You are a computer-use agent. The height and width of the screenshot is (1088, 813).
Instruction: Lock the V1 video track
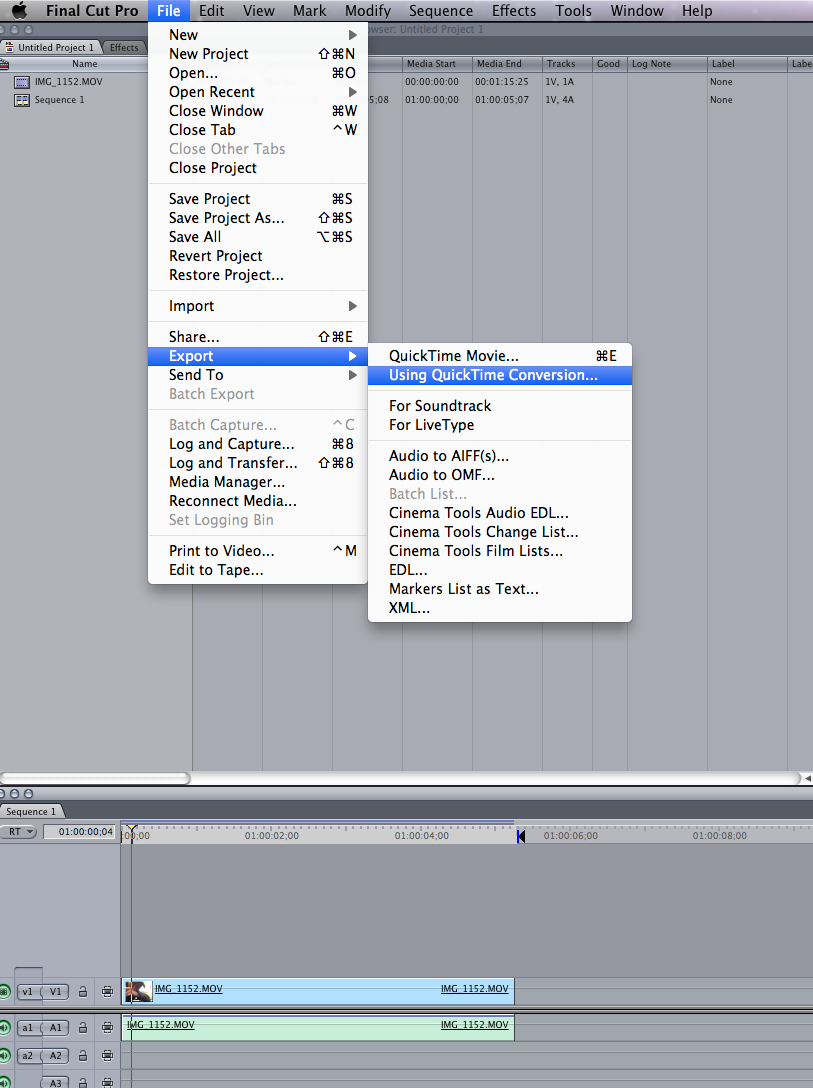[x=83, y=992]
